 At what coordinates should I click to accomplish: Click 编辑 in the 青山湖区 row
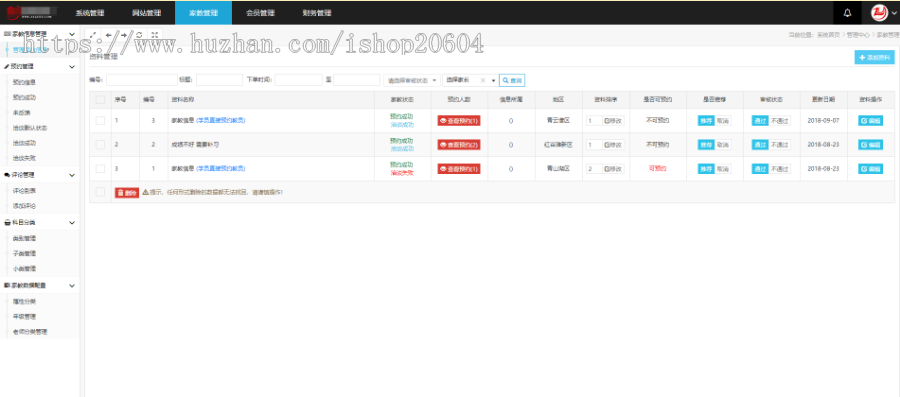pos(871,169)
